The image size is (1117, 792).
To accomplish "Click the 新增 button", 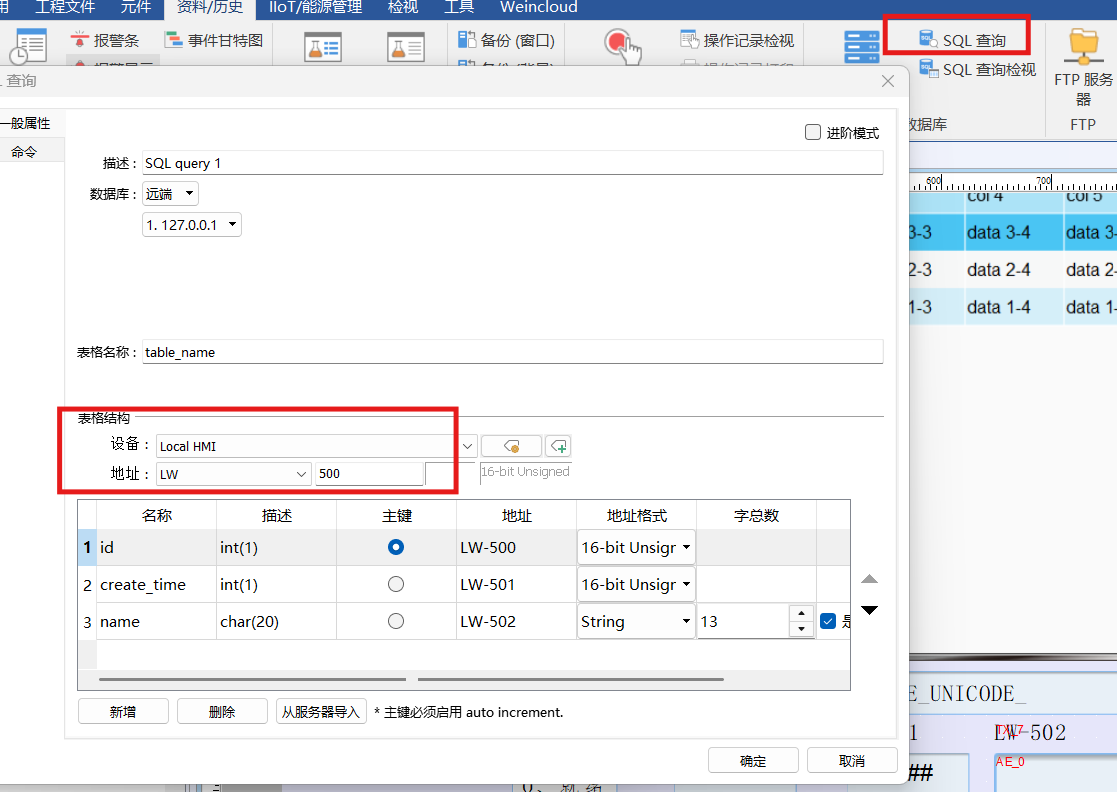I will (123, 712).
